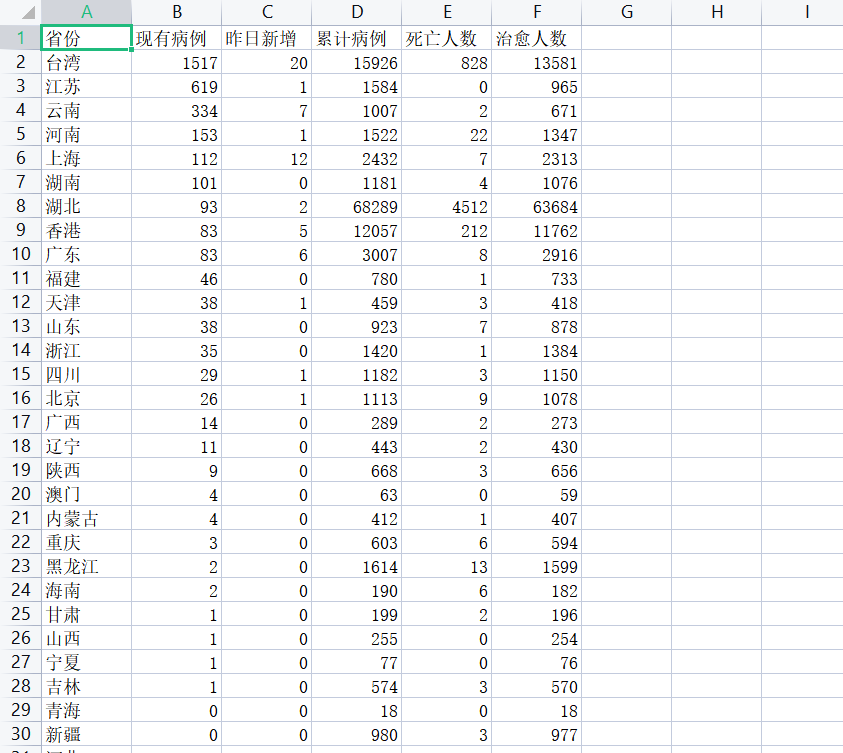This screenshot has width=843, height=753.
Task: Select row 1 header
Action: pyautogui.click(x=20, y=38)
